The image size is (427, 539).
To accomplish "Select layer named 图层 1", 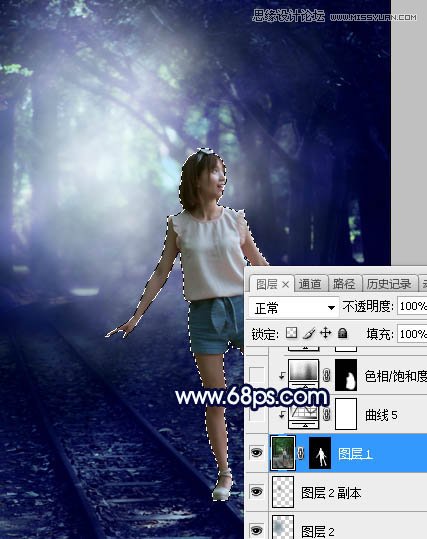I will 355,454.
